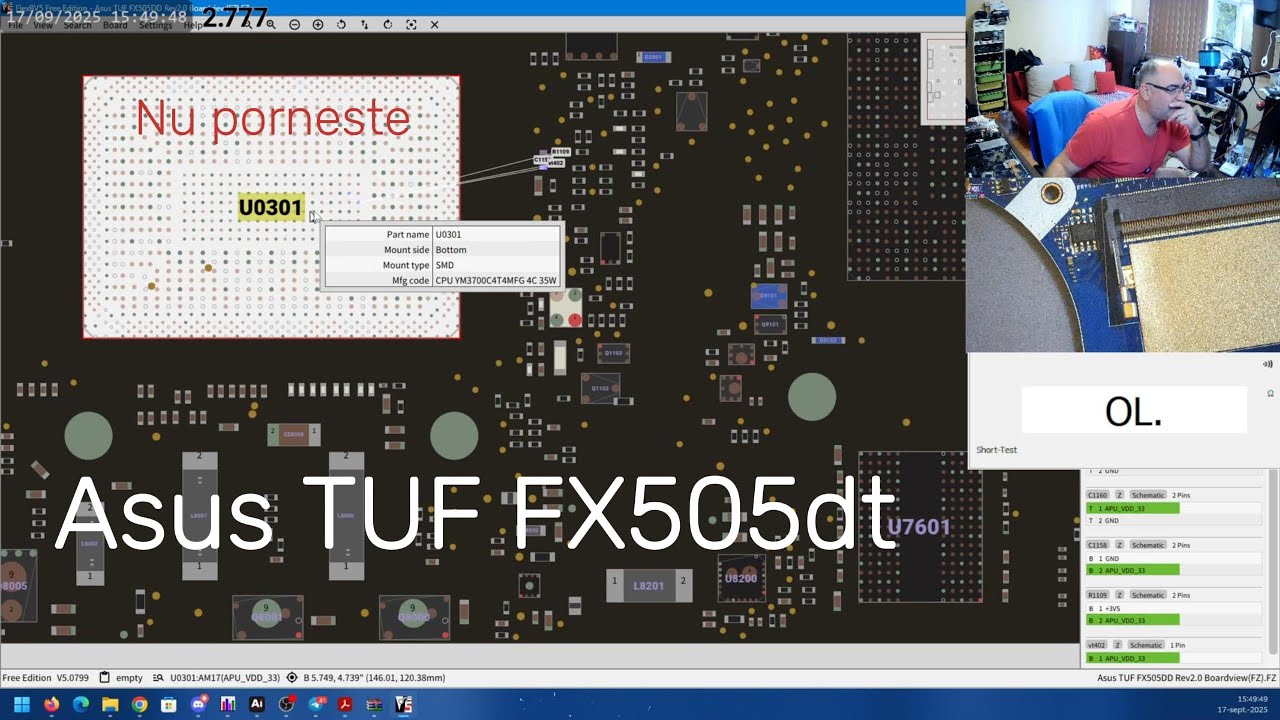This screenshot has width=1280, height=720.
Task: Click the V5.0799 version text in status bar
Action: click(72, 677)
